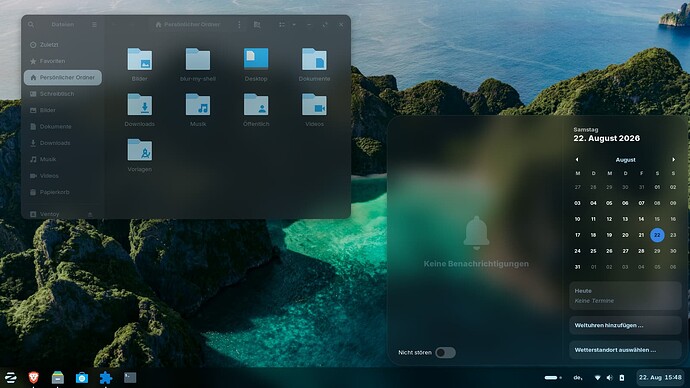690x388 pixels.
Task: Click the battery icon in system tray
Action: 622,377
